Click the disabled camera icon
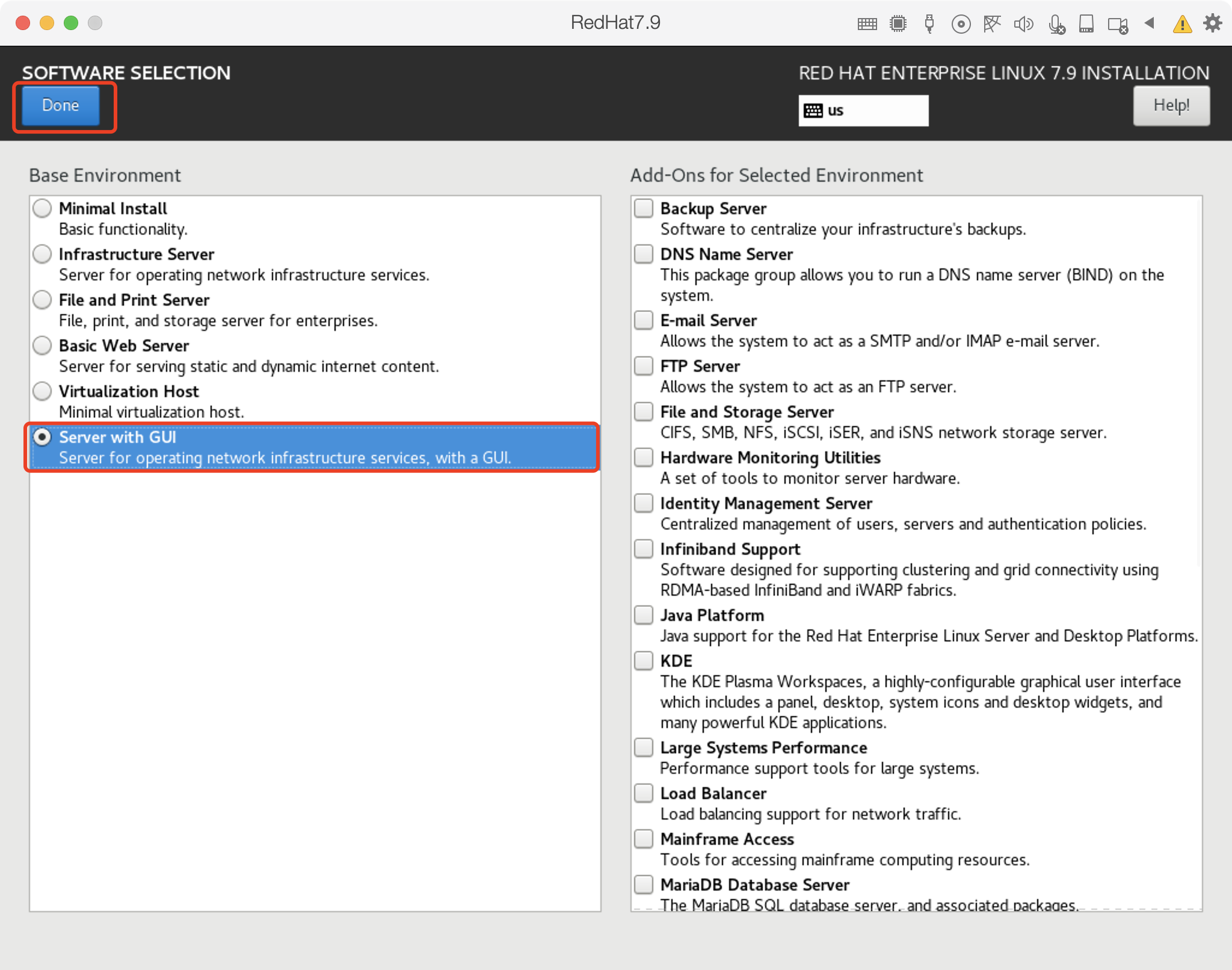Image resolution: width=1232 pixels, height=970 pixels. tap(1118, 24)
